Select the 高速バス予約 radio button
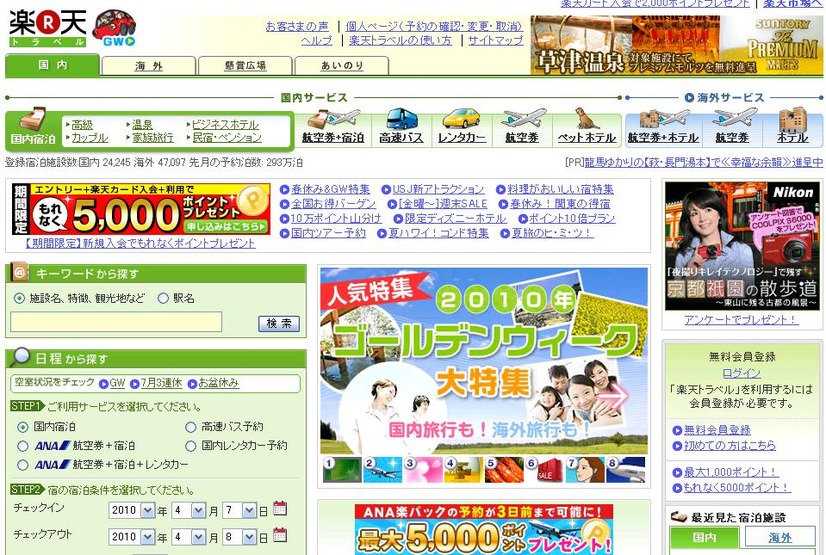The height and width of the screenshot is (555, 826). coord(191,427)
